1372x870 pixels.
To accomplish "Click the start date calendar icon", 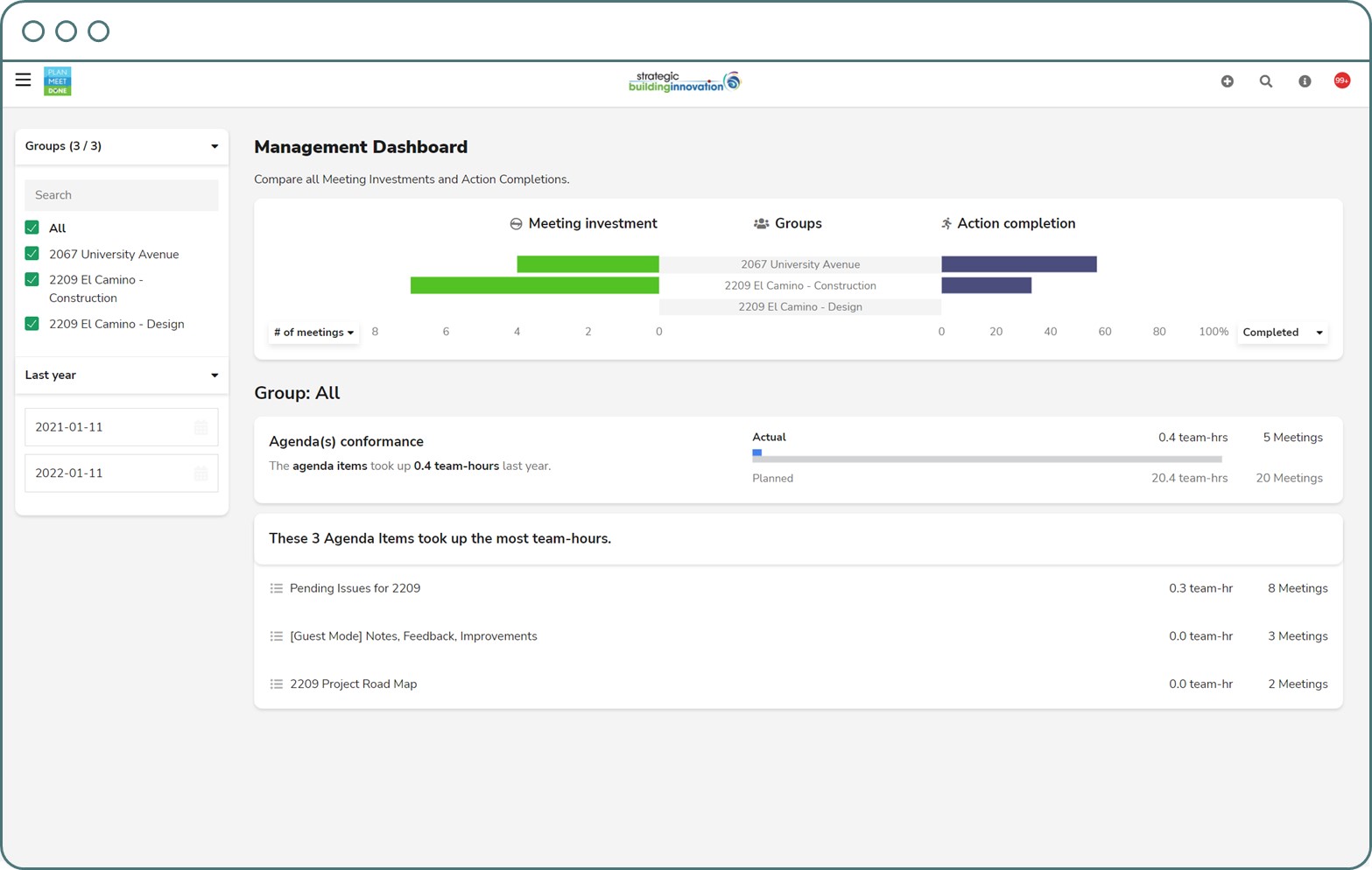I will [x=201, y=427].
